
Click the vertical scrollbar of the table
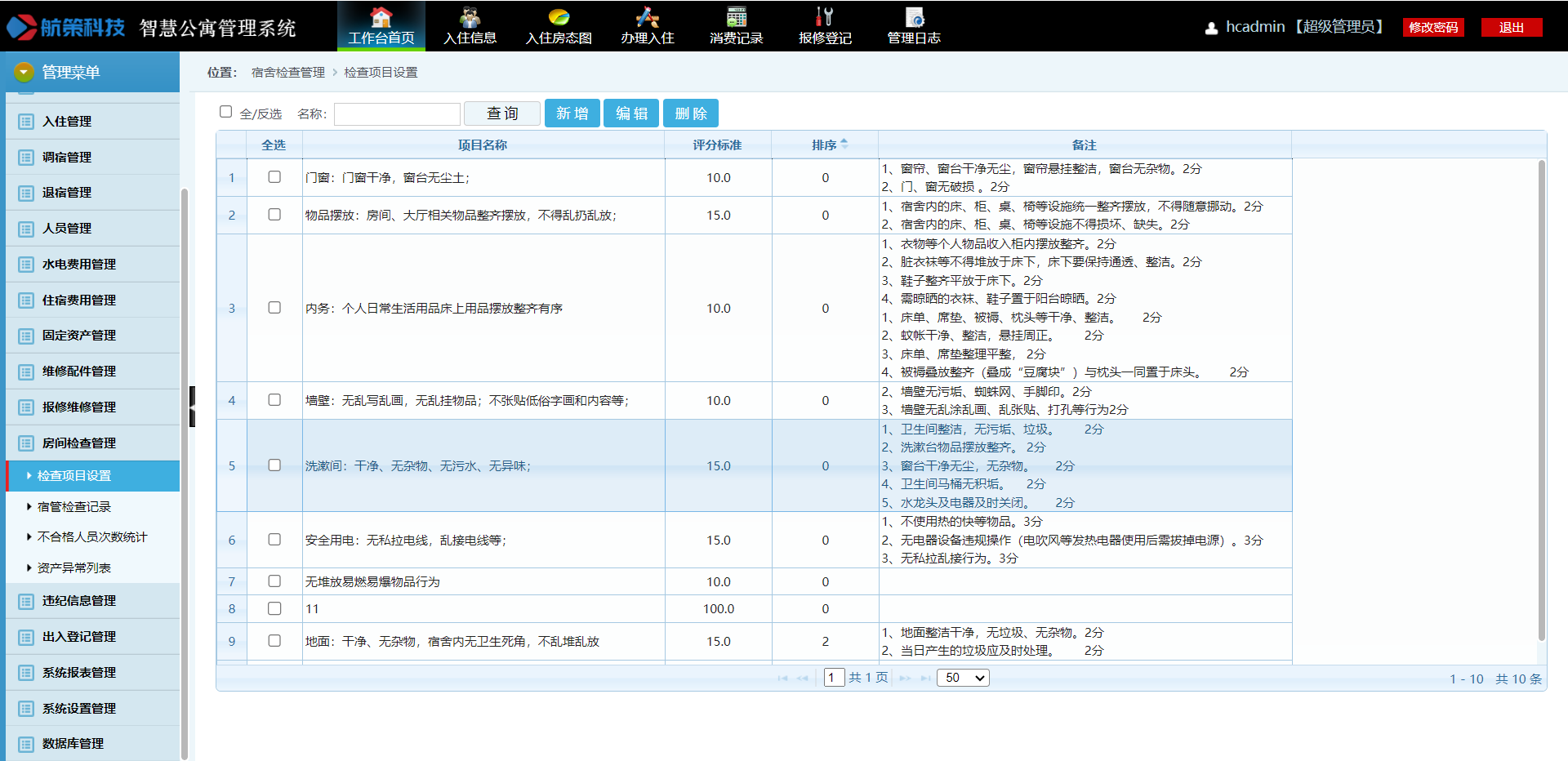click(1541, 400)
